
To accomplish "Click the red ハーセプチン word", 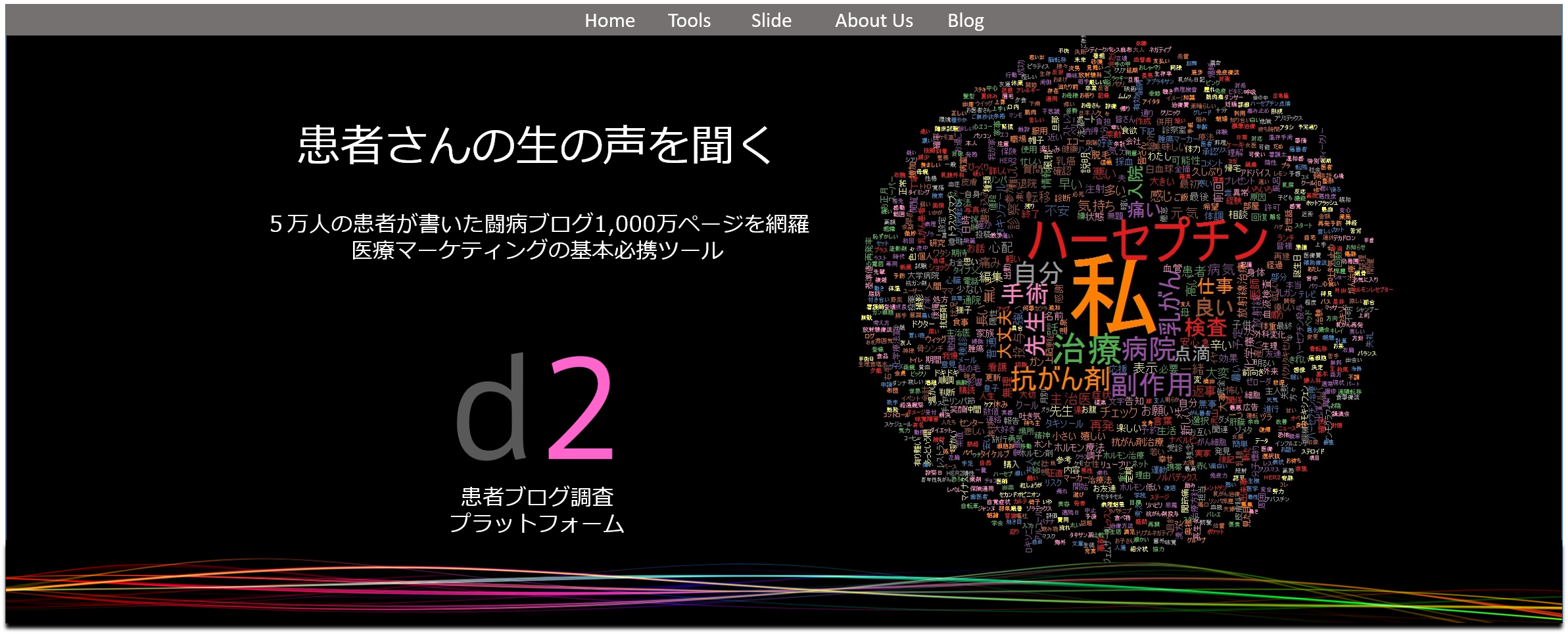I will click(x=1147, y=238).
